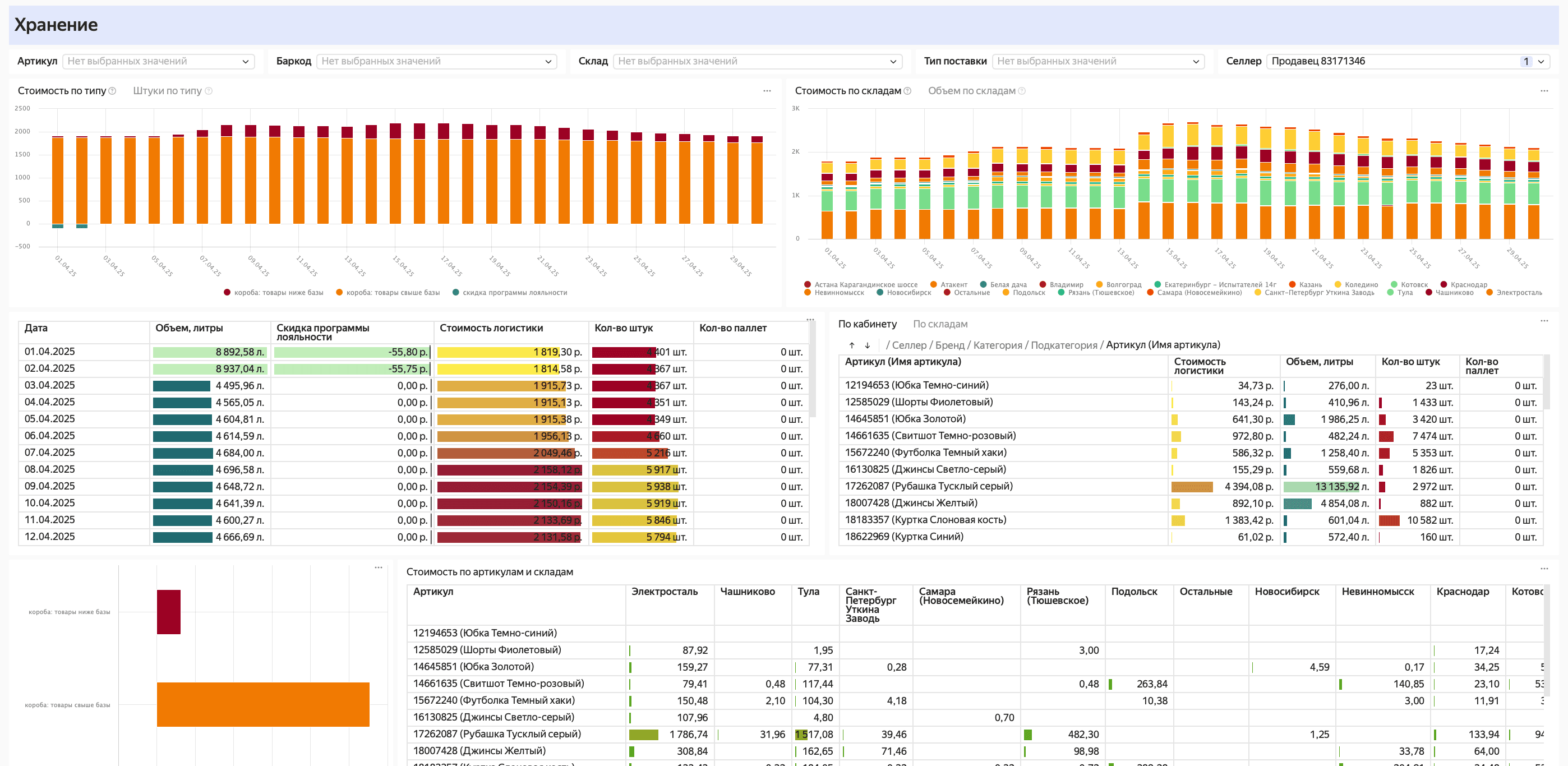Screen dimensions: 1568x766
Task: Open three-dot menu of the date table
Action: (x=810, y=320)
